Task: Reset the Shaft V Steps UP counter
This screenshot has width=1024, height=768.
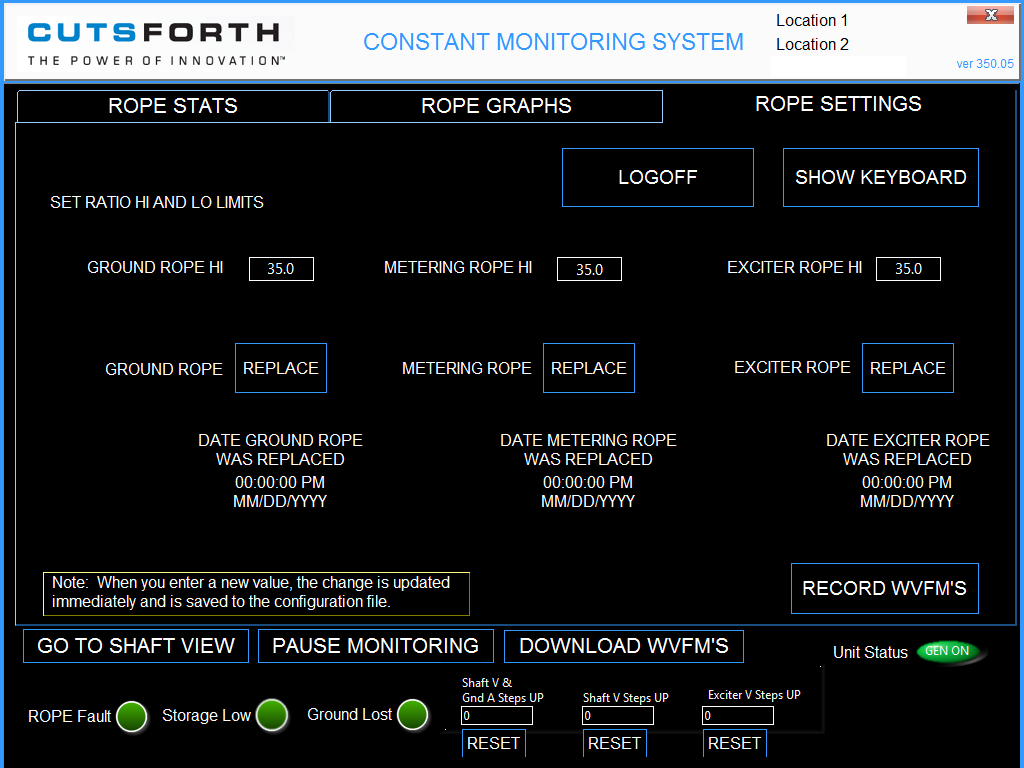Action: tap(615, 743)
